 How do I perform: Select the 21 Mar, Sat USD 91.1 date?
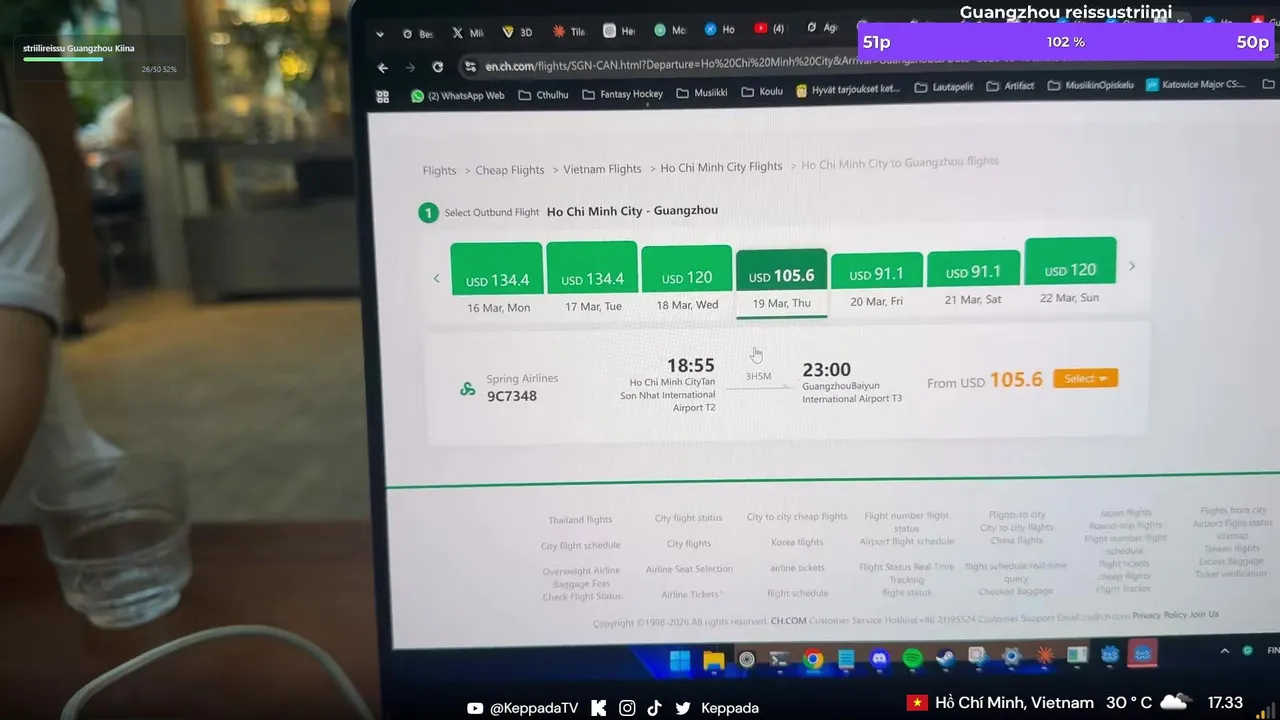coord(973,277)
